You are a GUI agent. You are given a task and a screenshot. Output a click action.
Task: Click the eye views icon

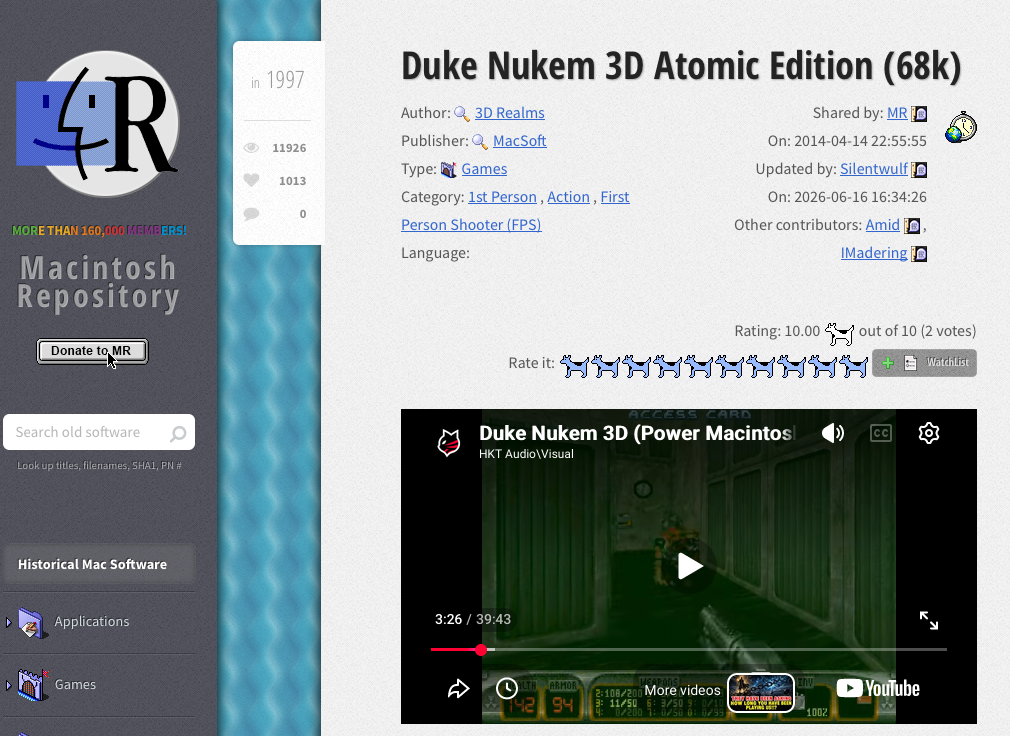click(x=251, y=148)
